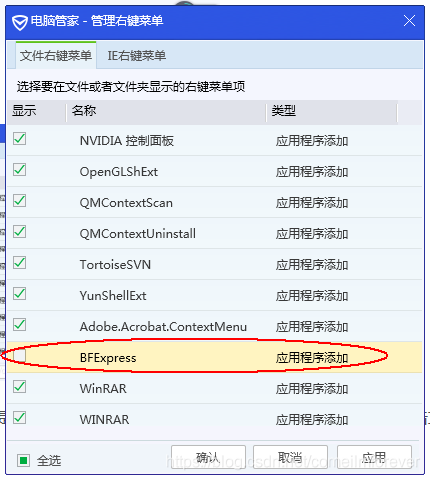Enable the BFExpress checkbox
This screenshot has width=430, height=480.
click(x=20, y=356)
